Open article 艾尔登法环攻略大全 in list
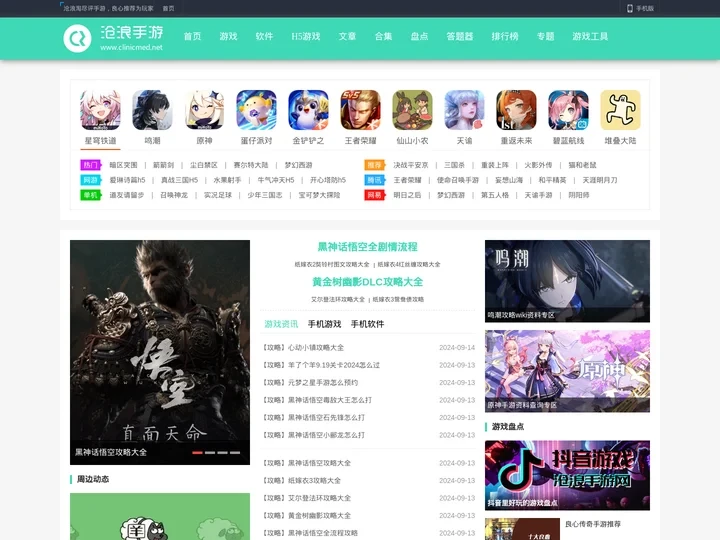Viewport: 720px width, 540px height. [319, 498]
